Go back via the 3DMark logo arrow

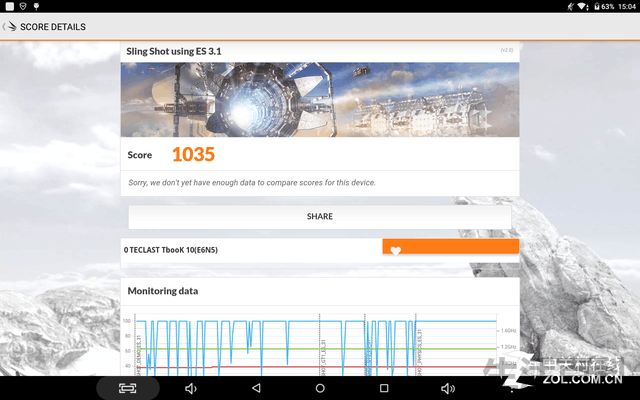click(10, 27)
